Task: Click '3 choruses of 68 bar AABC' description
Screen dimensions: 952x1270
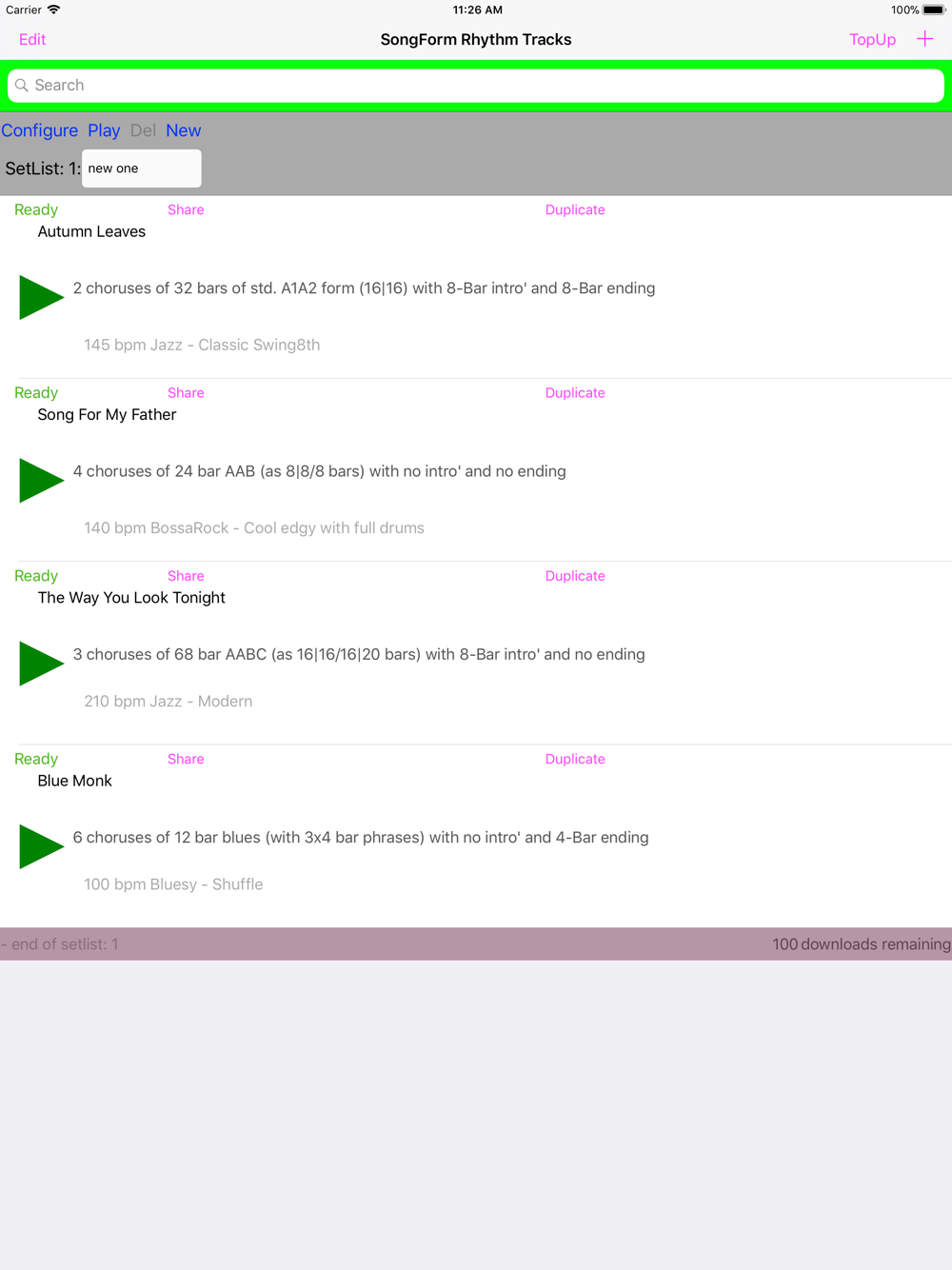Action: point(359,654)
